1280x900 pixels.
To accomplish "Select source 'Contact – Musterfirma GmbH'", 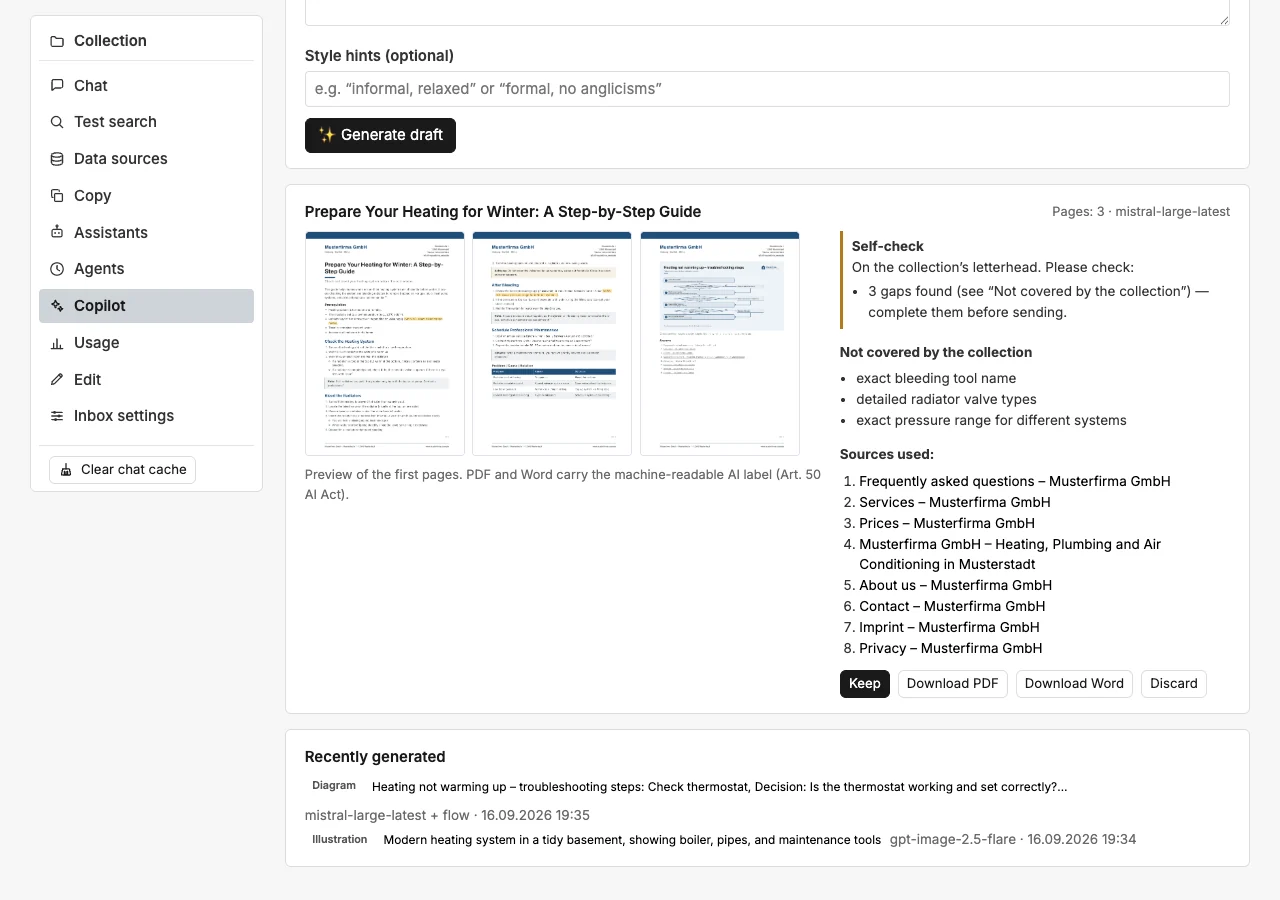I will tap(952, 607).
